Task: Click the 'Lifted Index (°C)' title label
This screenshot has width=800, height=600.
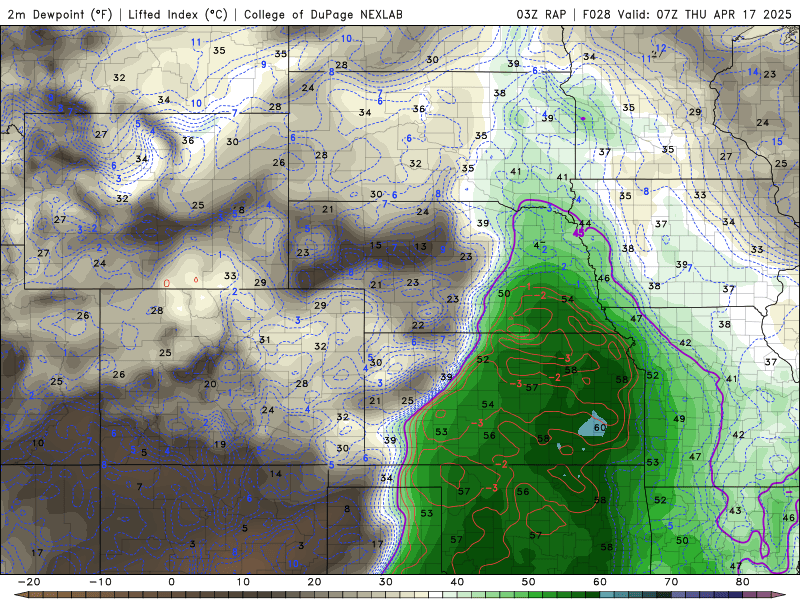Action: click(178, 14)
